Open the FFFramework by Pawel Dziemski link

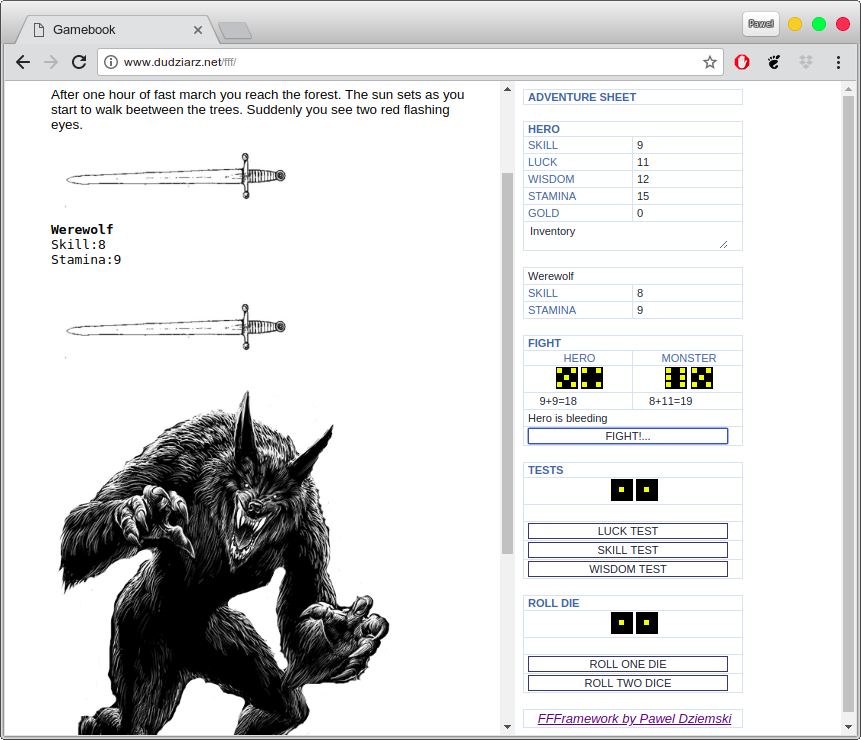634,718
